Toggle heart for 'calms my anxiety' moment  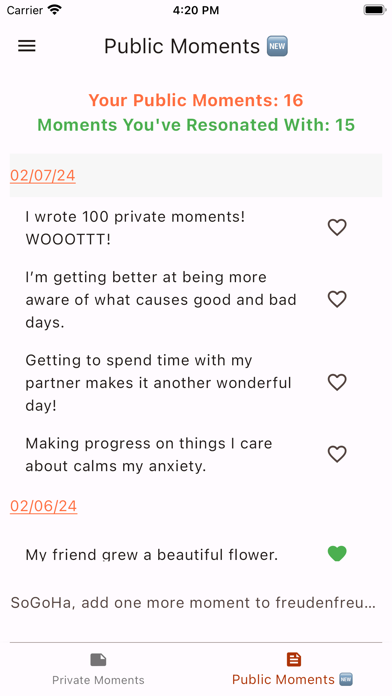pos(337,455)
